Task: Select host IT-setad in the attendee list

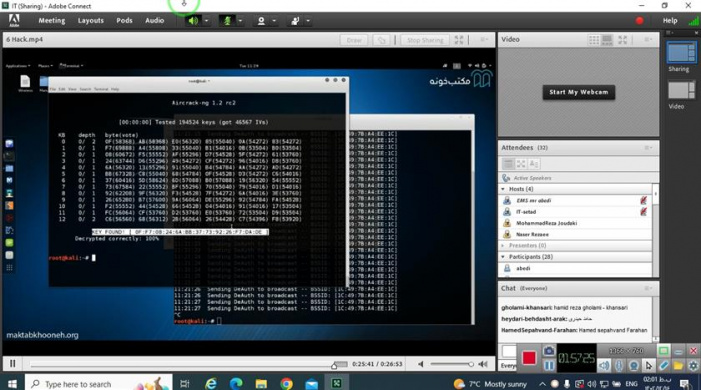Action: [x=575, y=212]
